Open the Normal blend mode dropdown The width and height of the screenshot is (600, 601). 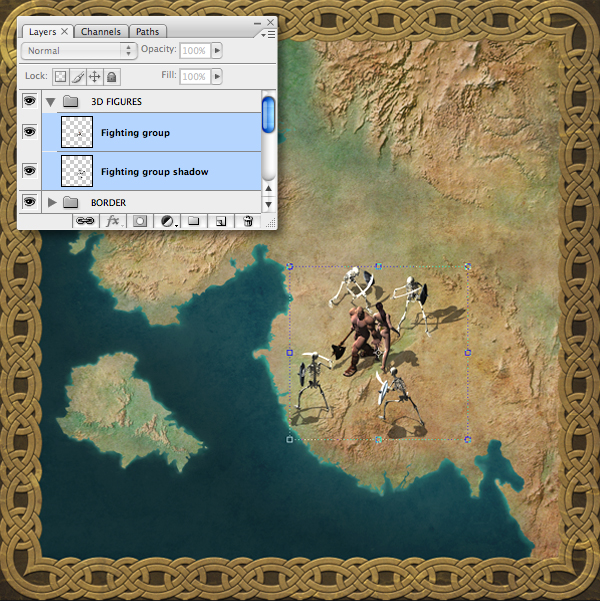click(x=79, y=51)
